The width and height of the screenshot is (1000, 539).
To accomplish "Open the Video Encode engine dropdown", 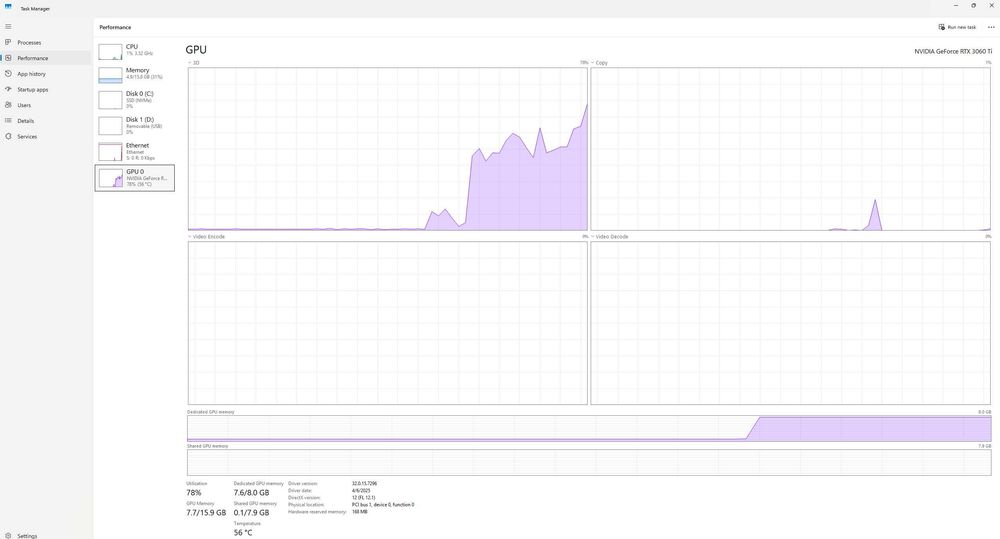I will [207, 237].
